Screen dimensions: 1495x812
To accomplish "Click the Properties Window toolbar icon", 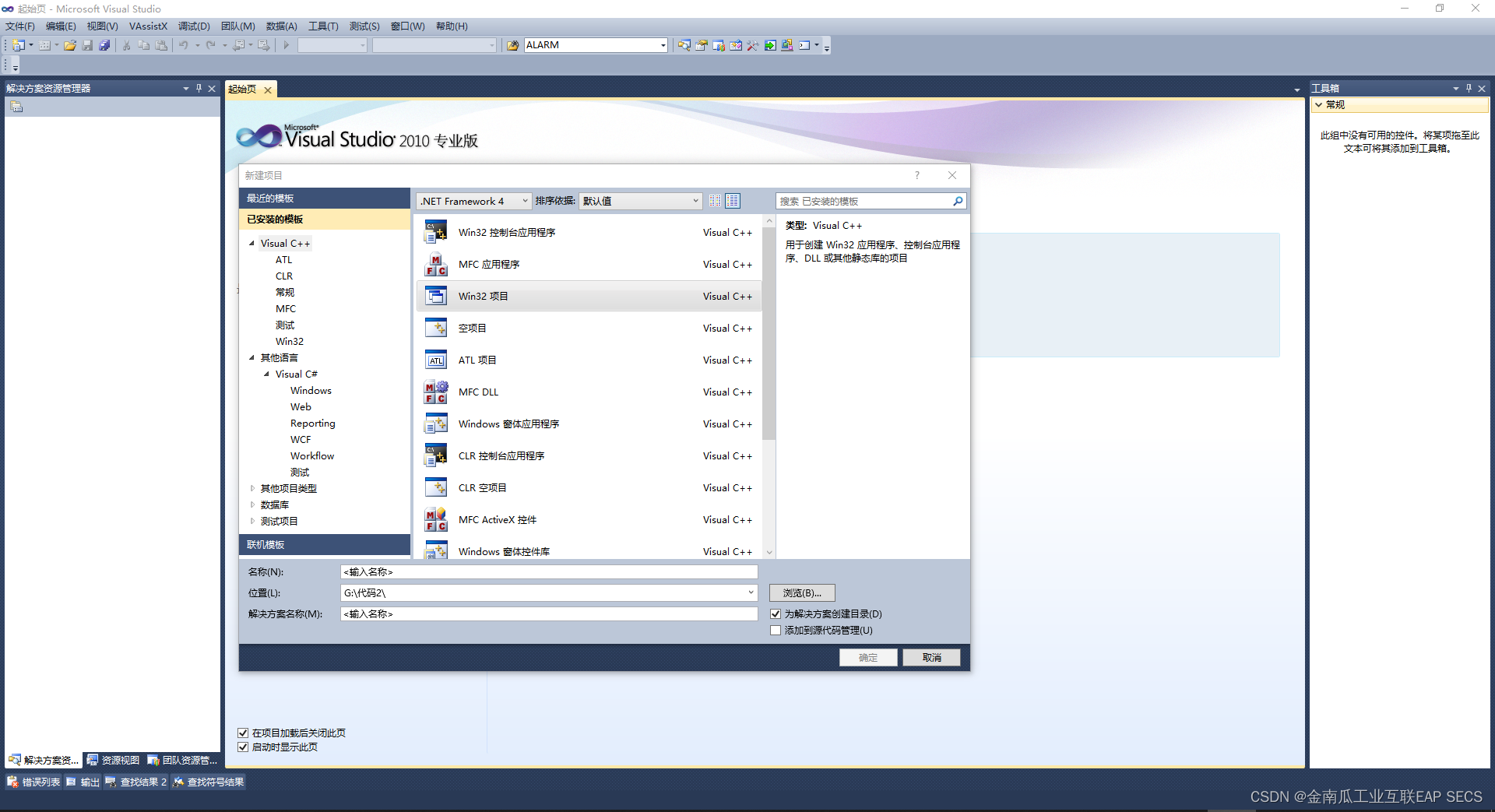I will [x=701, y=45].
